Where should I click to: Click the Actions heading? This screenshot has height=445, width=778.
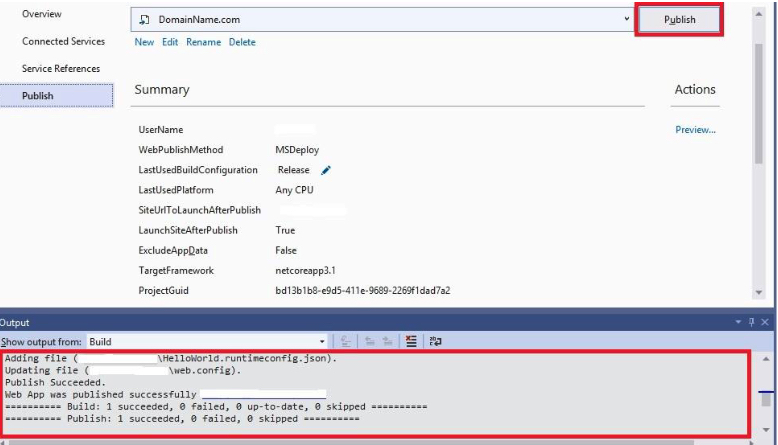pyautogui.click(x=695, y=89)
